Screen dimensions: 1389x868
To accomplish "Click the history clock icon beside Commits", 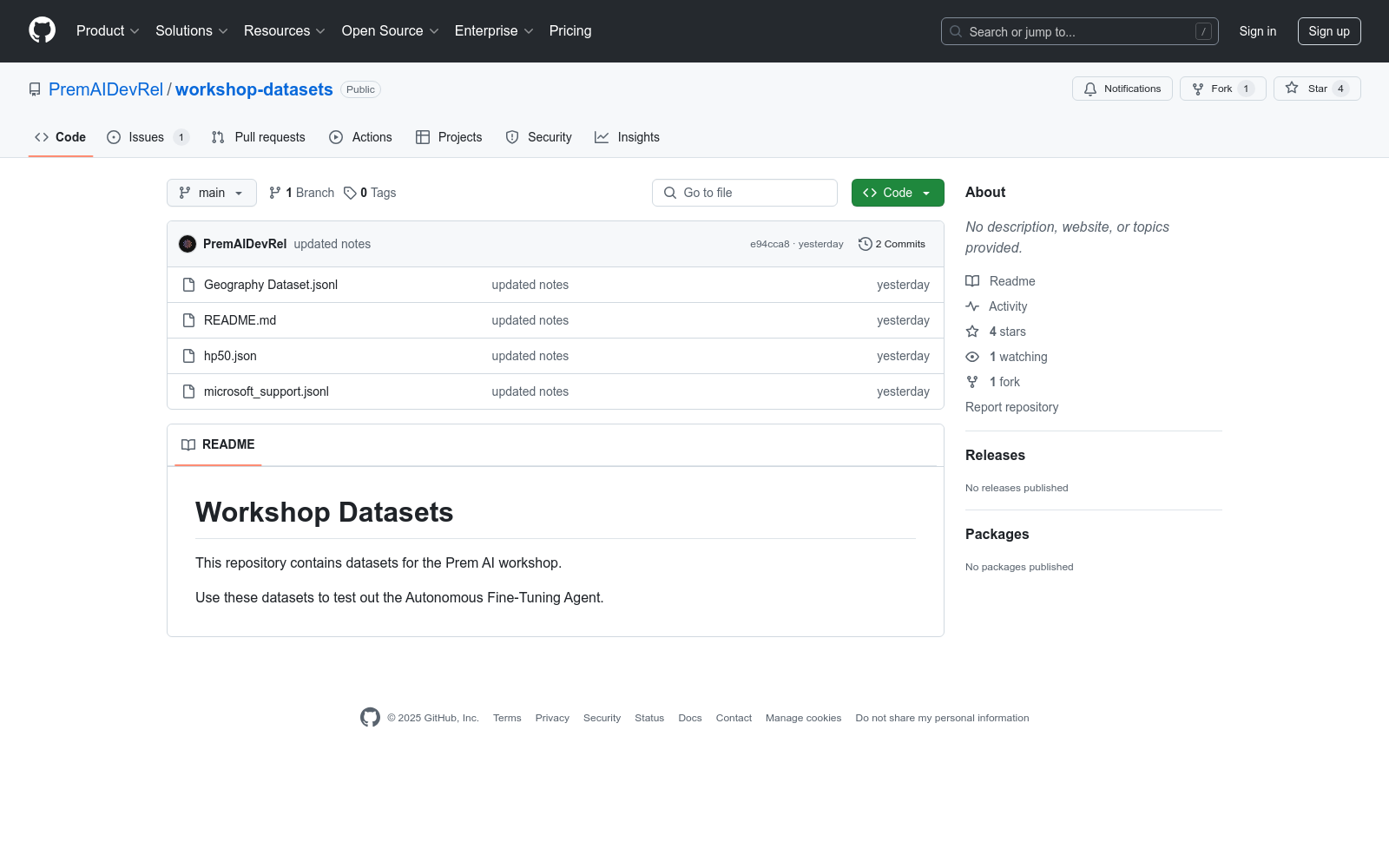I will pos(865,244).
